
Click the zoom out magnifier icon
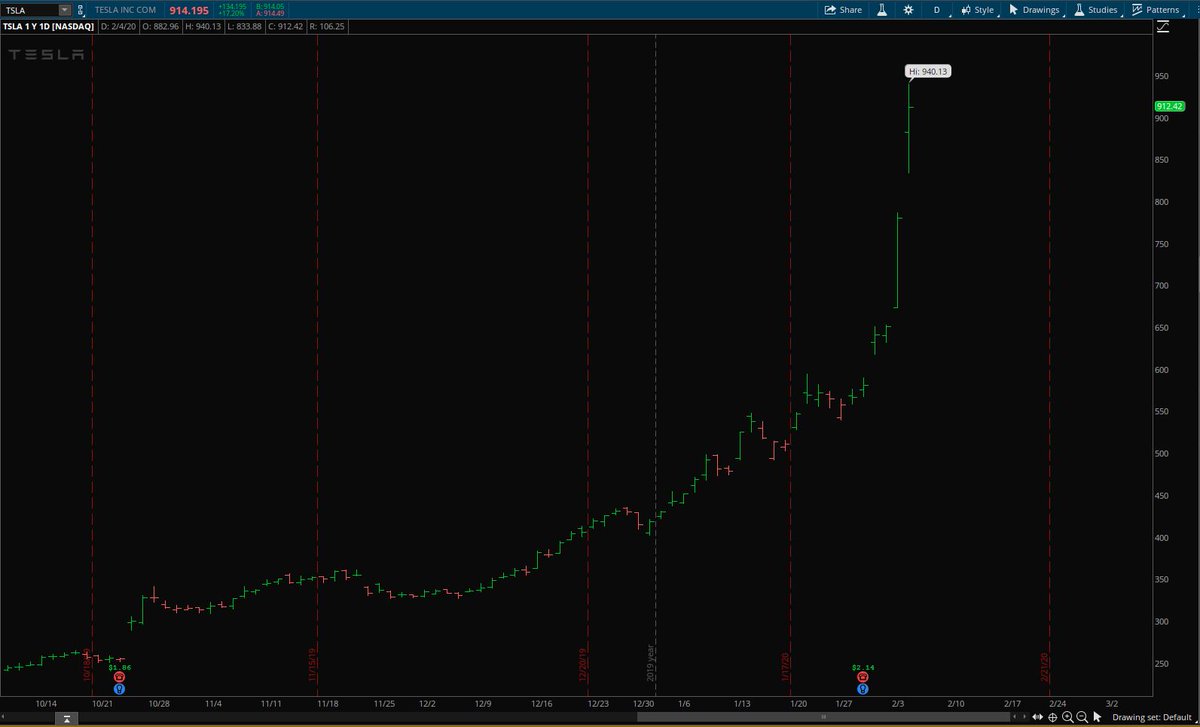[1082, 717]
